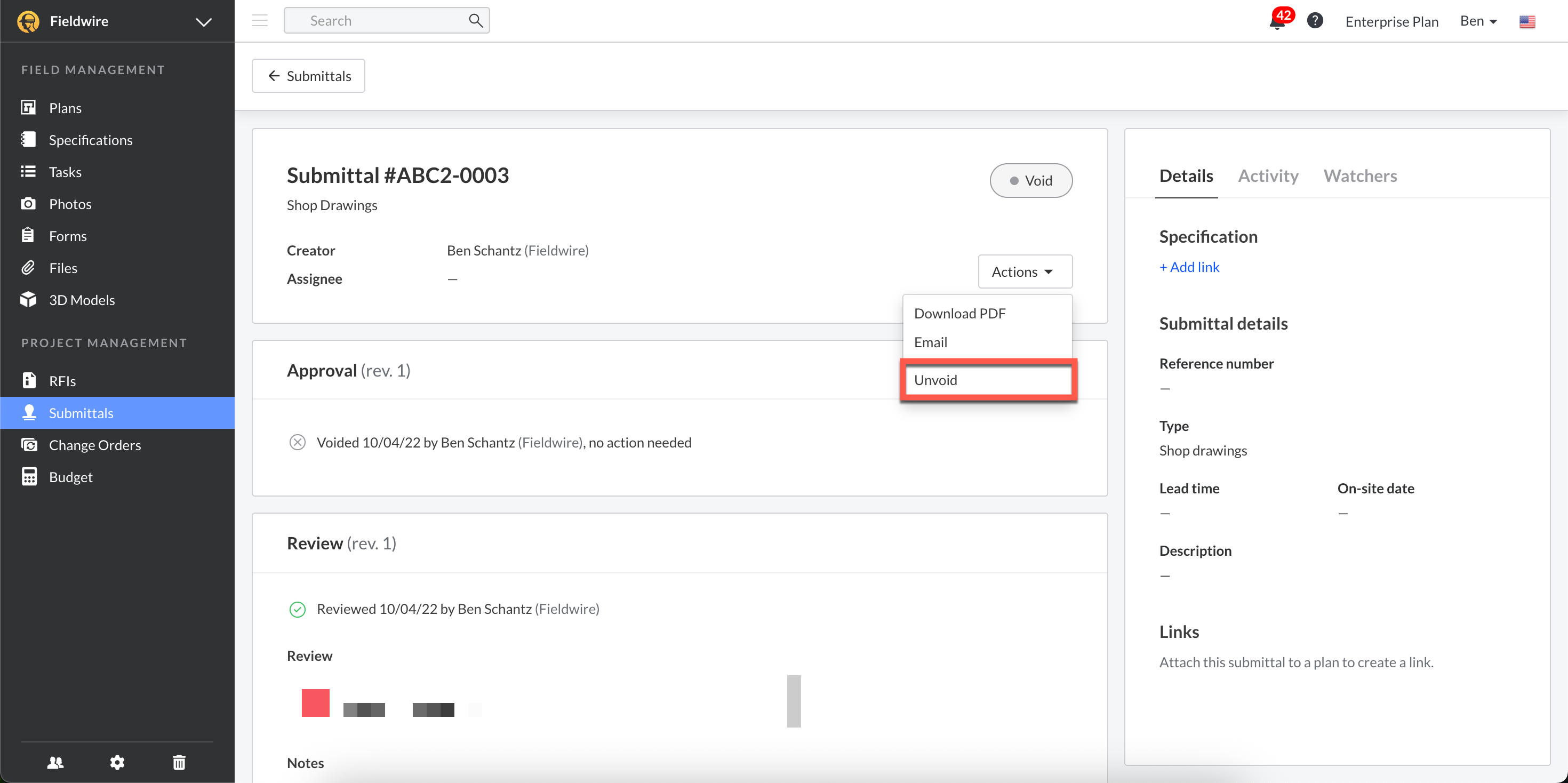Screen dimensions: 1568x783
Task: Expand the Fieldwire project dropdown chevron
Action: [203, 22]
